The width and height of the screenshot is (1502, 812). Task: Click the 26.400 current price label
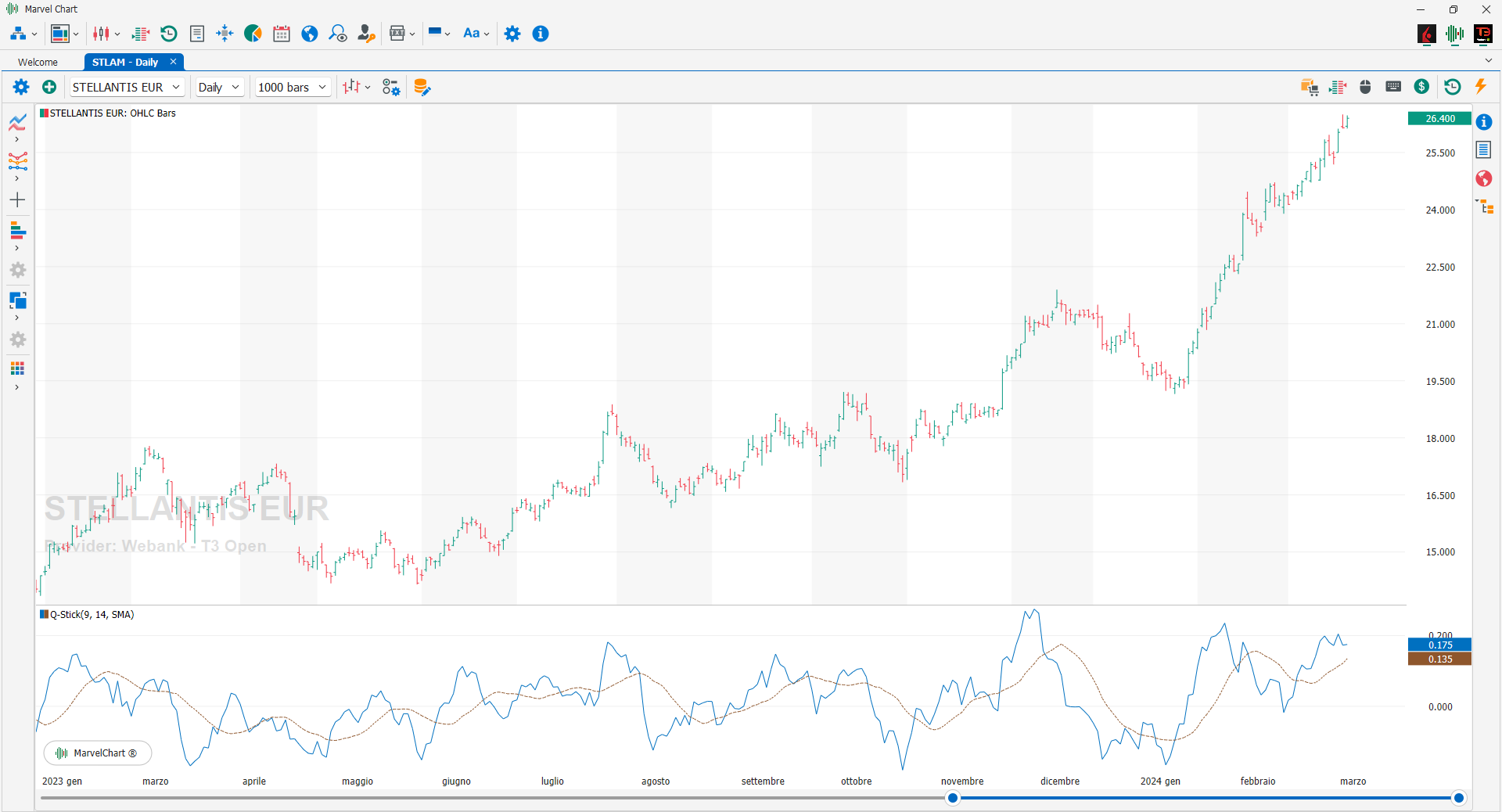click(1439, 119)
